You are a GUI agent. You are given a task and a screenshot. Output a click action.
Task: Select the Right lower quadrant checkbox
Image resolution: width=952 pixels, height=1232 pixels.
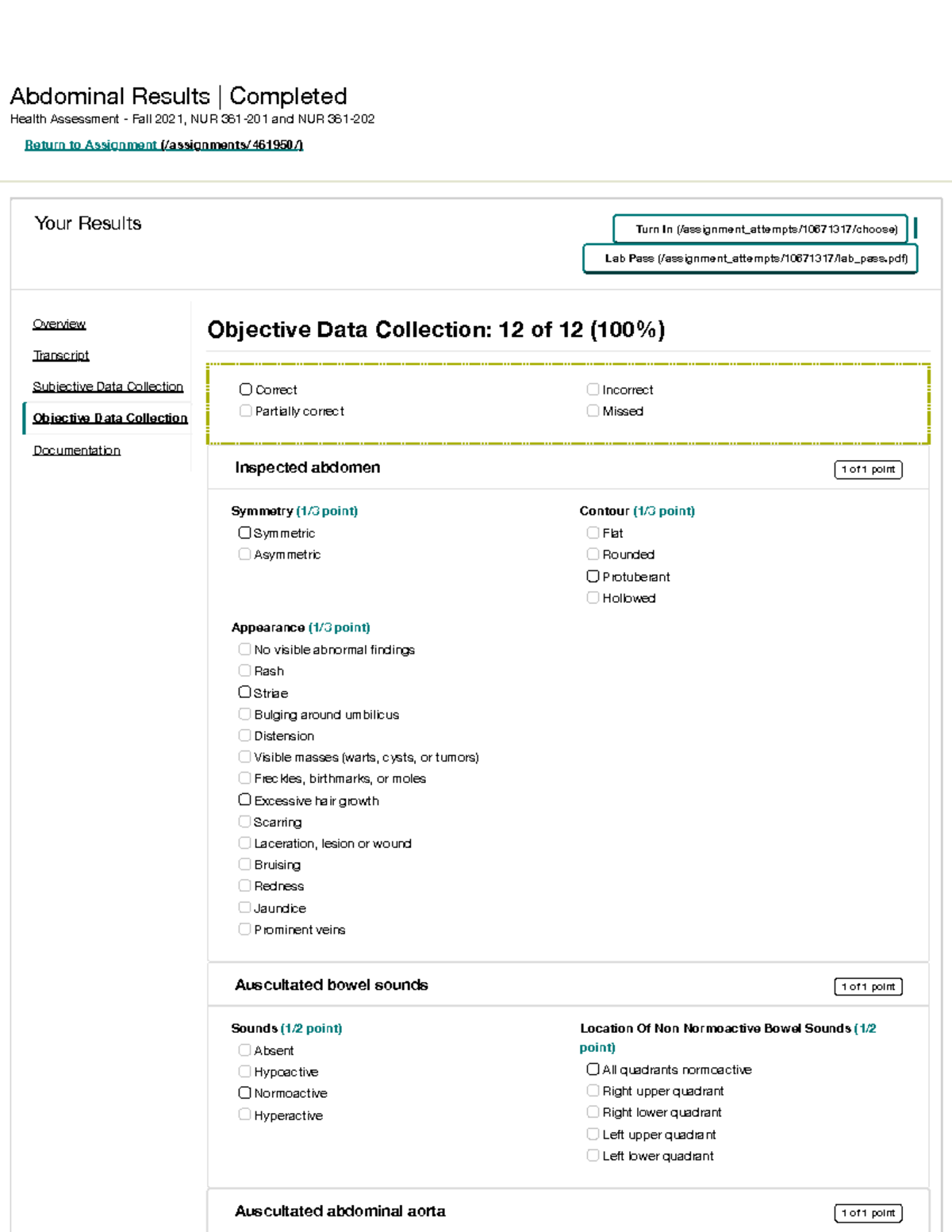coord(593,1111)
